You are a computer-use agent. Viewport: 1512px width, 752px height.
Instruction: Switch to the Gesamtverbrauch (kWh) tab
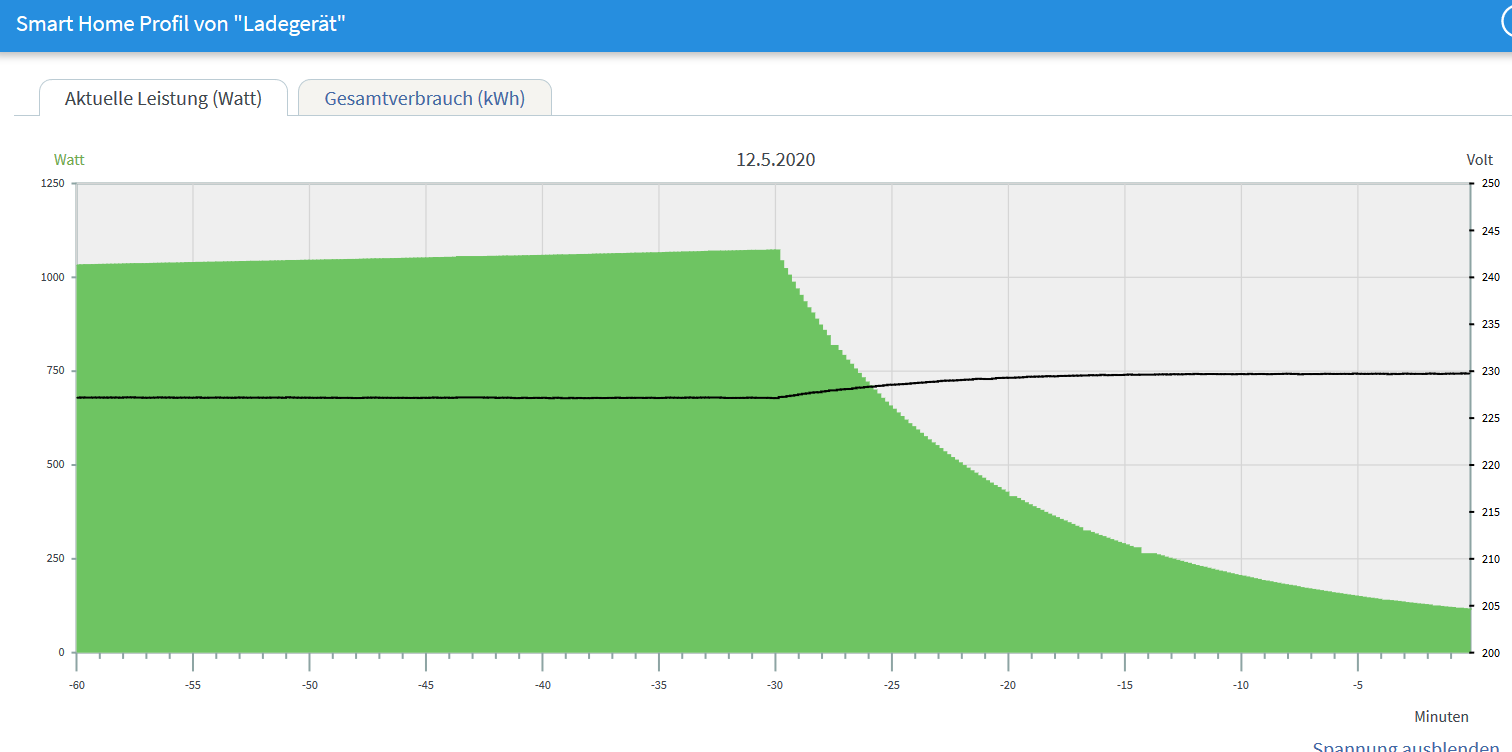[x=424, y=98]
